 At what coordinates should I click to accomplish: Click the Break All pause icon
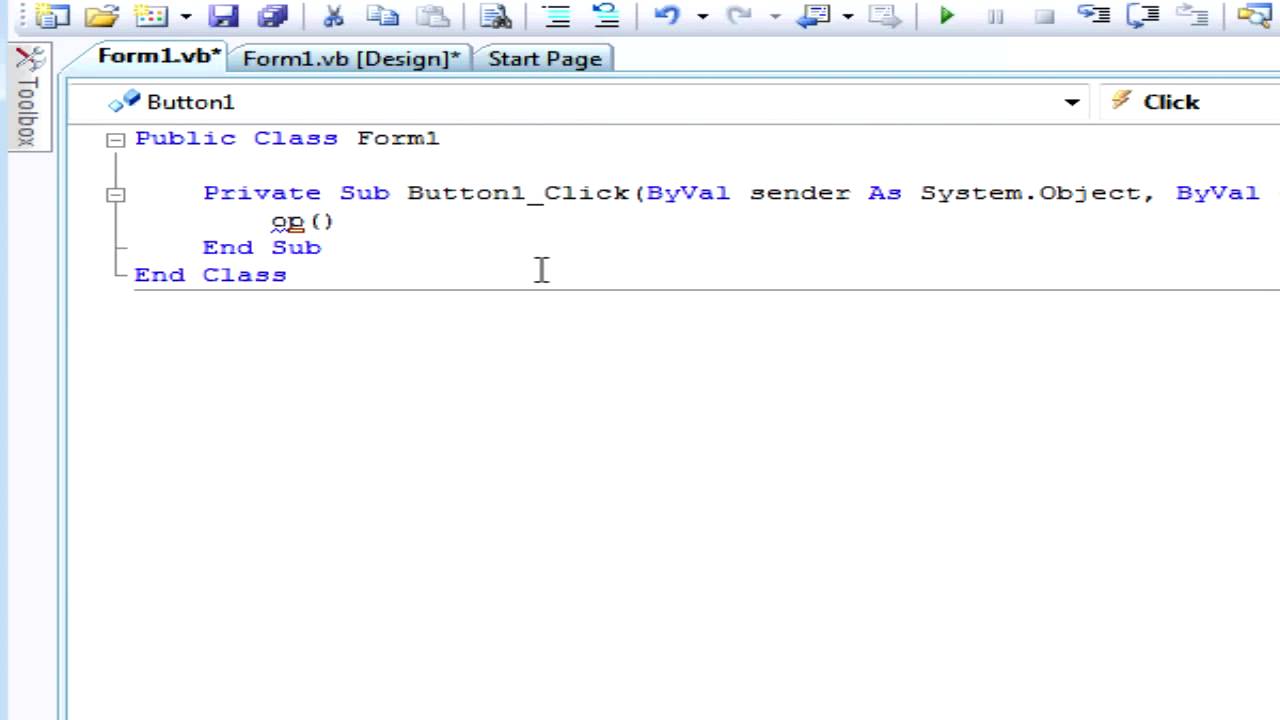996,16
